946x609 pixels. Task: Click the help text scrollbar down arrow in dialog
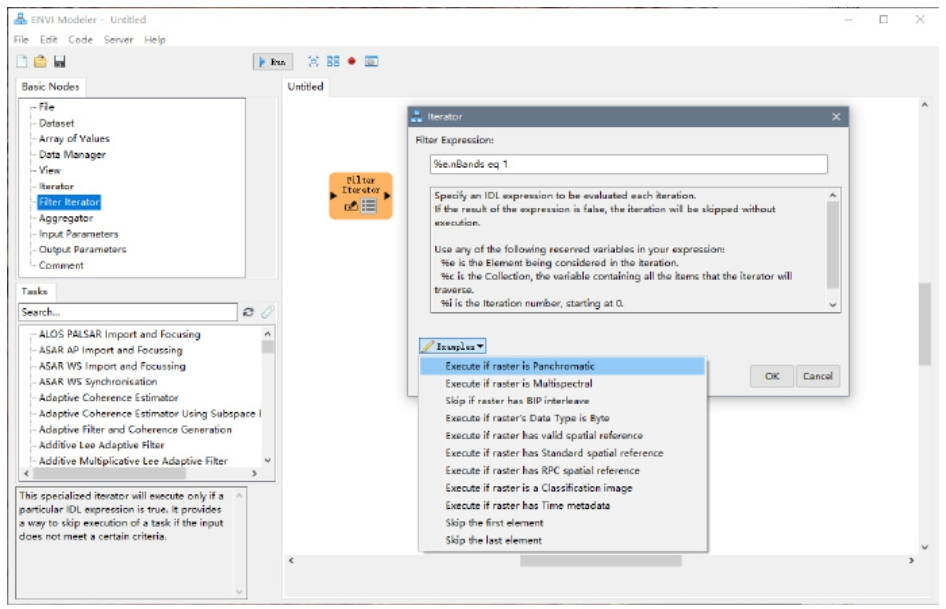[833, 305]
